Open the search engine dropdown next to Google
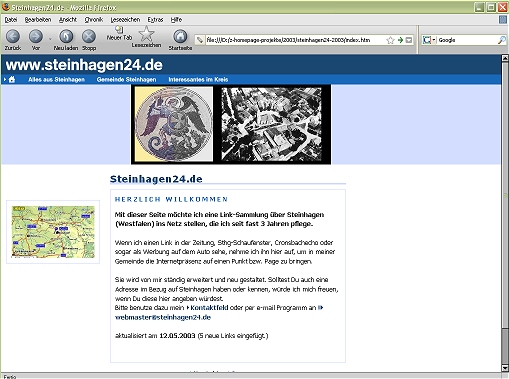Viewport: 509px width, 379px height. [x=434, y=40]
